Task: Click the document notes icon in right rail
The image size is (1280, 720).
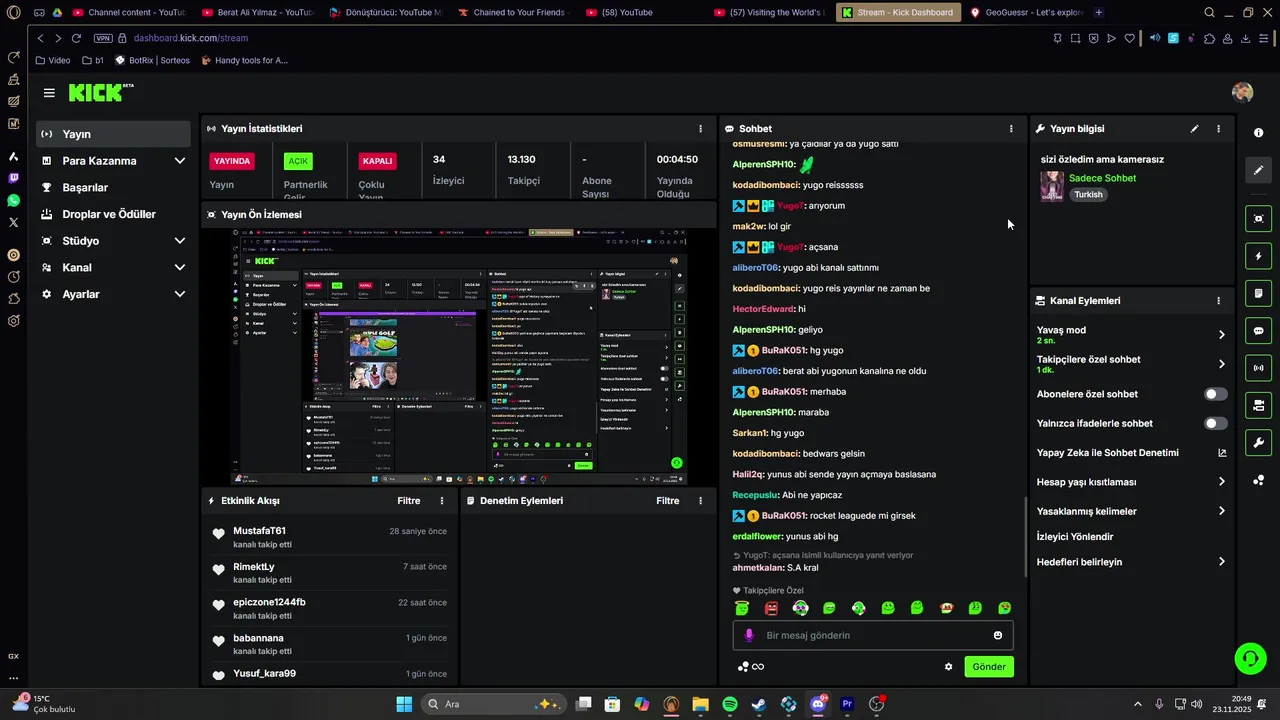Action: coord(1258,293)
